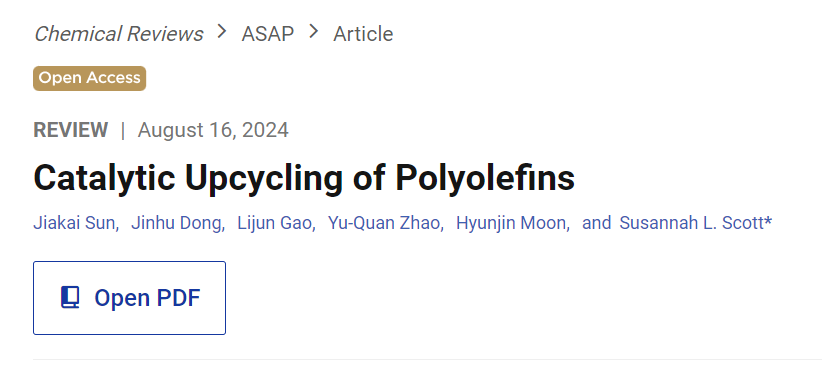
Task: Click the Open Access badge
Action: click(90, 78)
